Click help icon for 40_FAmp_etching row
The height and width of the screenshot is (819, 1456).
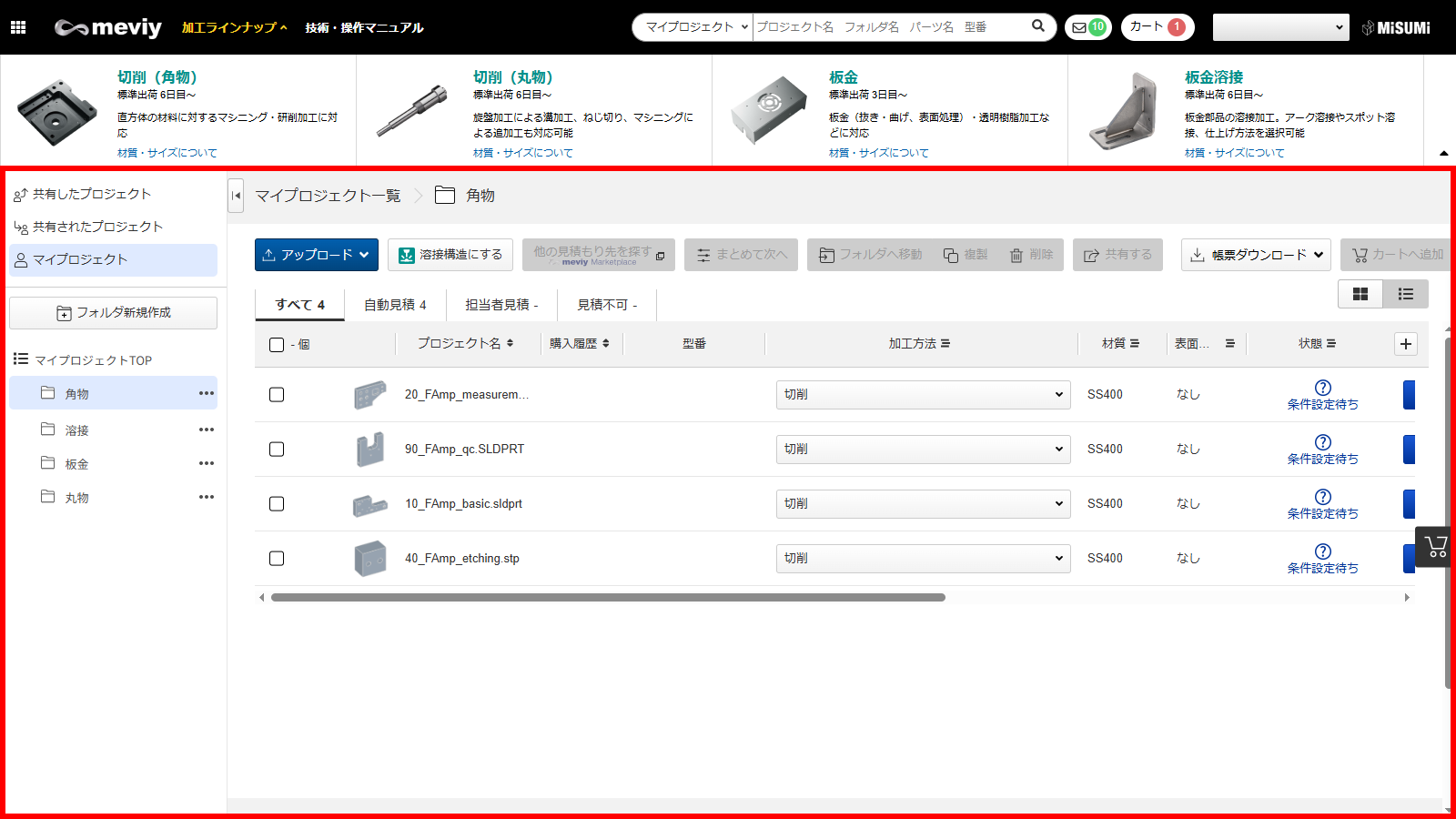click(1323, 551)
